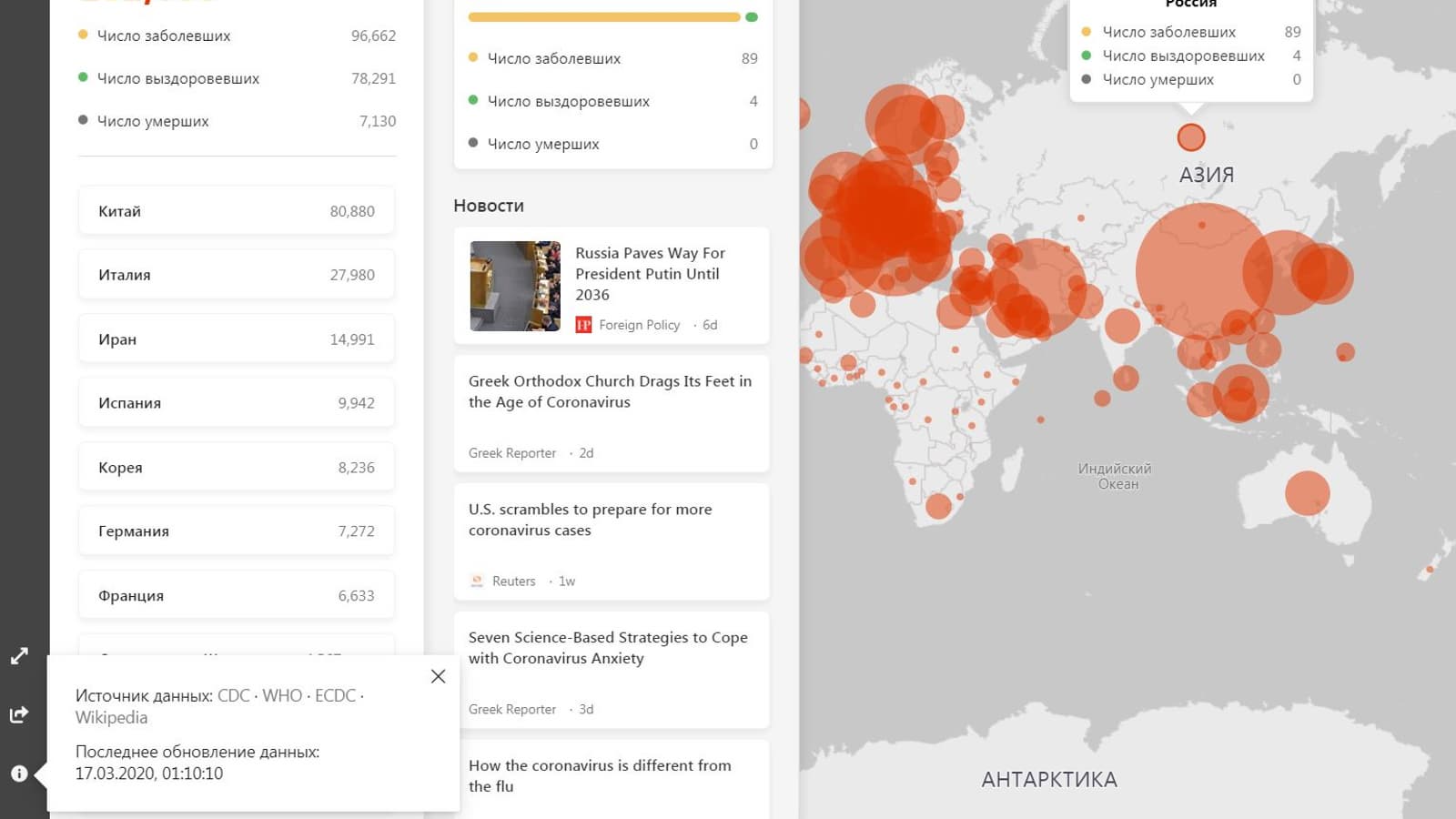The height and width of the screenshot is (819, 1456).
Task: Open Greek Orthodox Church news article
Action: coord(610,392)
